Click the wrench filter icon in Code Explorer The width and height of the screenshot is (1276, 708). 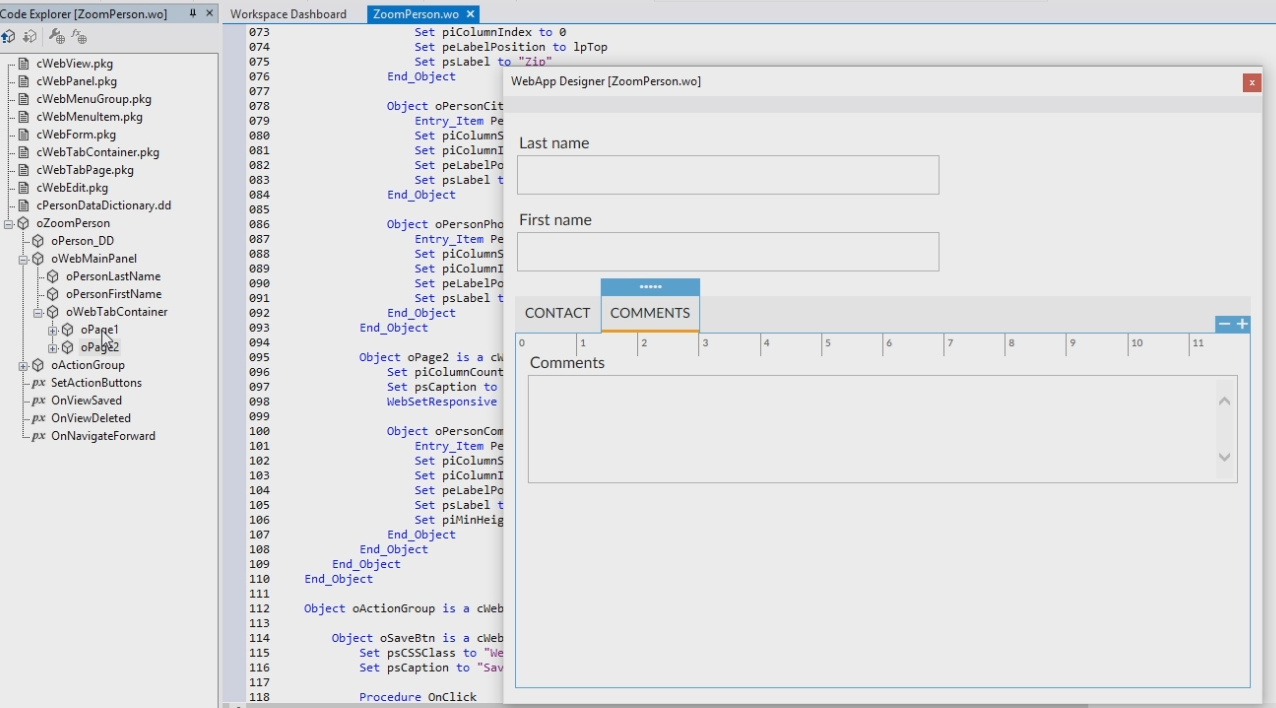pos(57,37)
